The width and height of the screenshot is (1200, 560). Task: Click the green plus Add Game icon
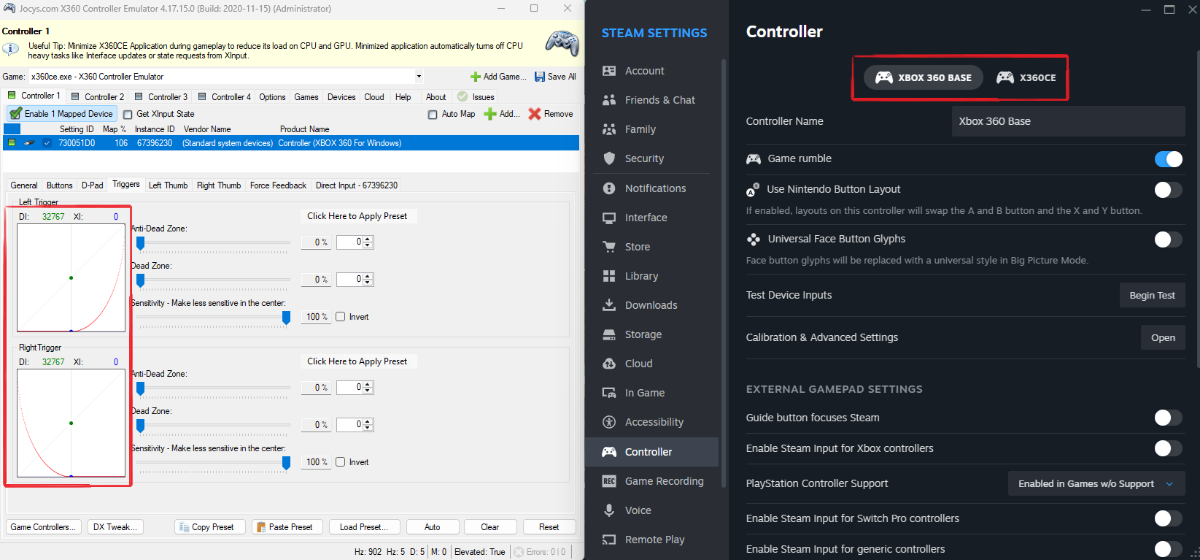pyautogui.click(x=475, y=77)
